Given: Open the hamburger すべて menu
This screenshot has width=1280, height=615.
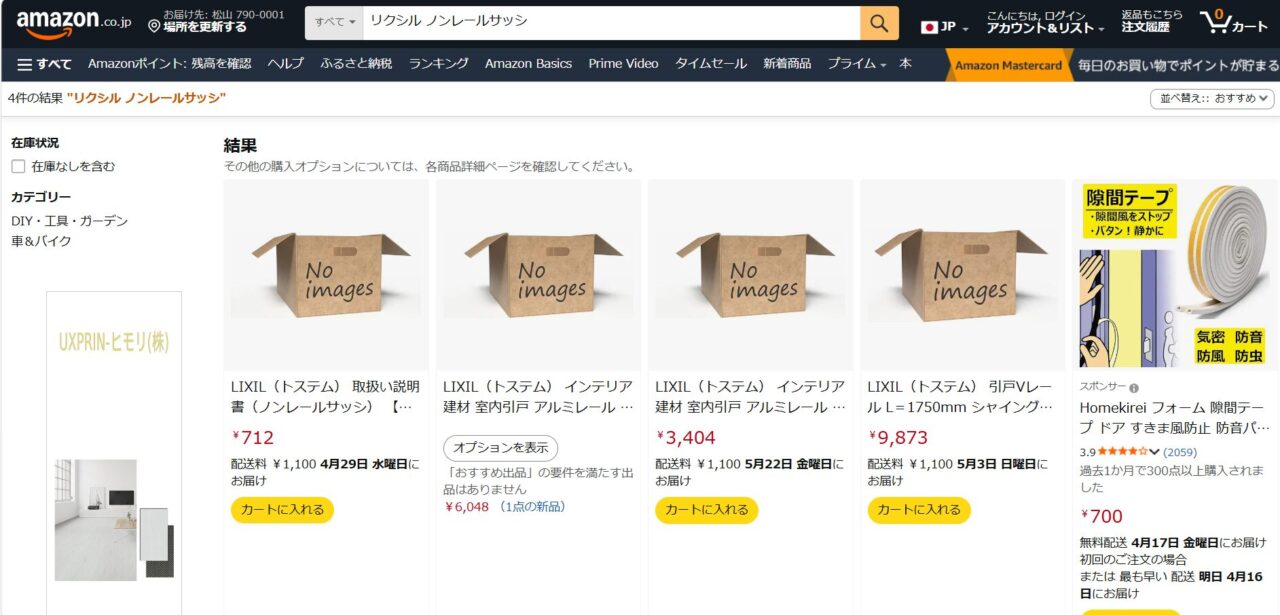Looking at the screenshot, I should [44, 64].
